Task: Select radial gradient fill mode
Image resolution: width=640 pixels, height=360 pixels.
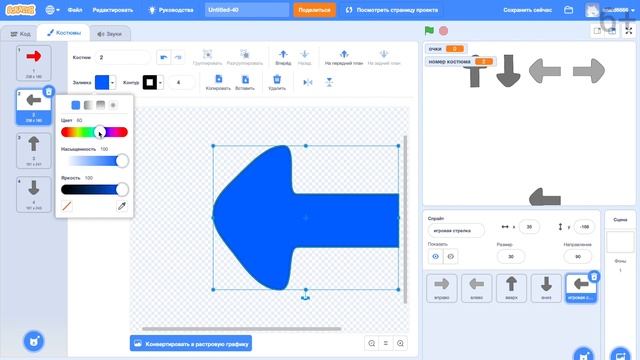Action: (x=113, y=105)
